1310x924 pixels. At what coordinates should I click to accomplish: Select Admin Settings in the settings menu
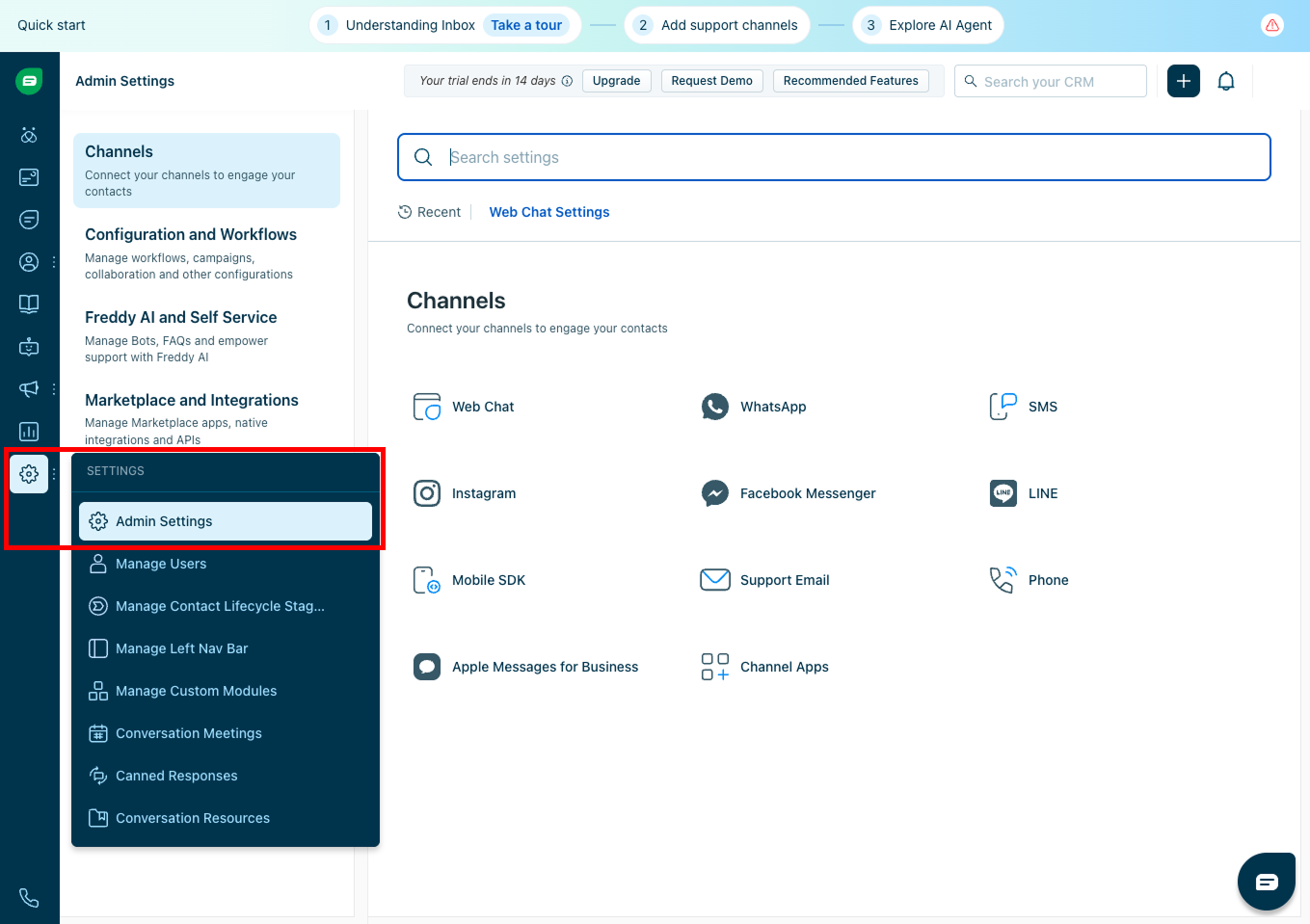(226, 521)
